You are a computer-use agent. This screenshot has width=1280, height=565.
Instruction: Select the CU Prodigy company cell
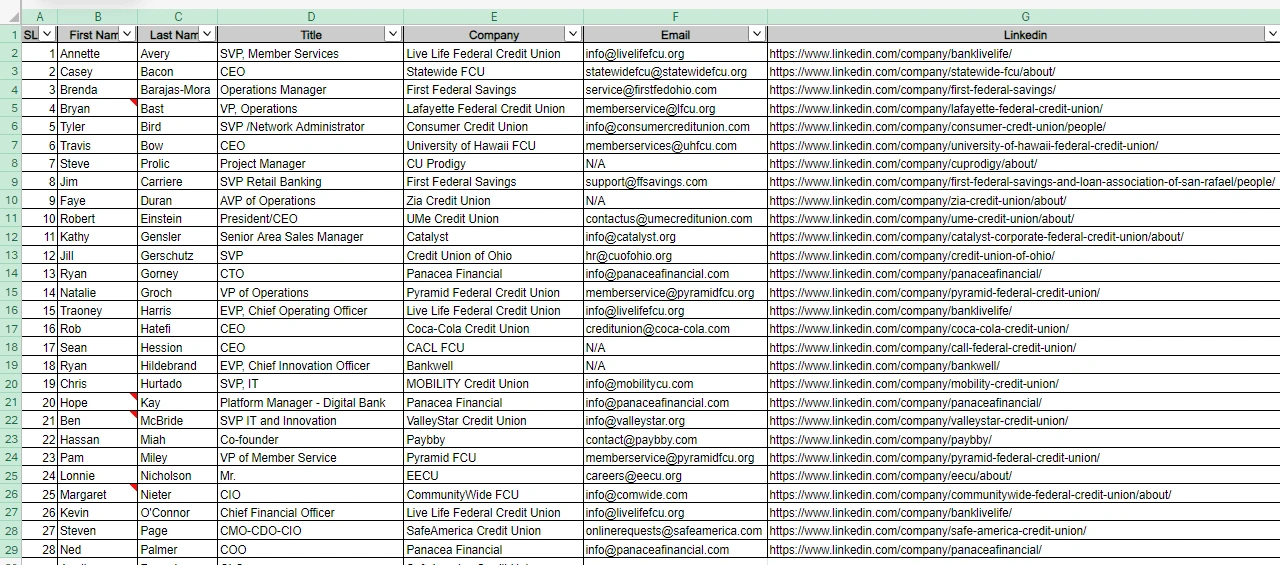pos(494,163)
